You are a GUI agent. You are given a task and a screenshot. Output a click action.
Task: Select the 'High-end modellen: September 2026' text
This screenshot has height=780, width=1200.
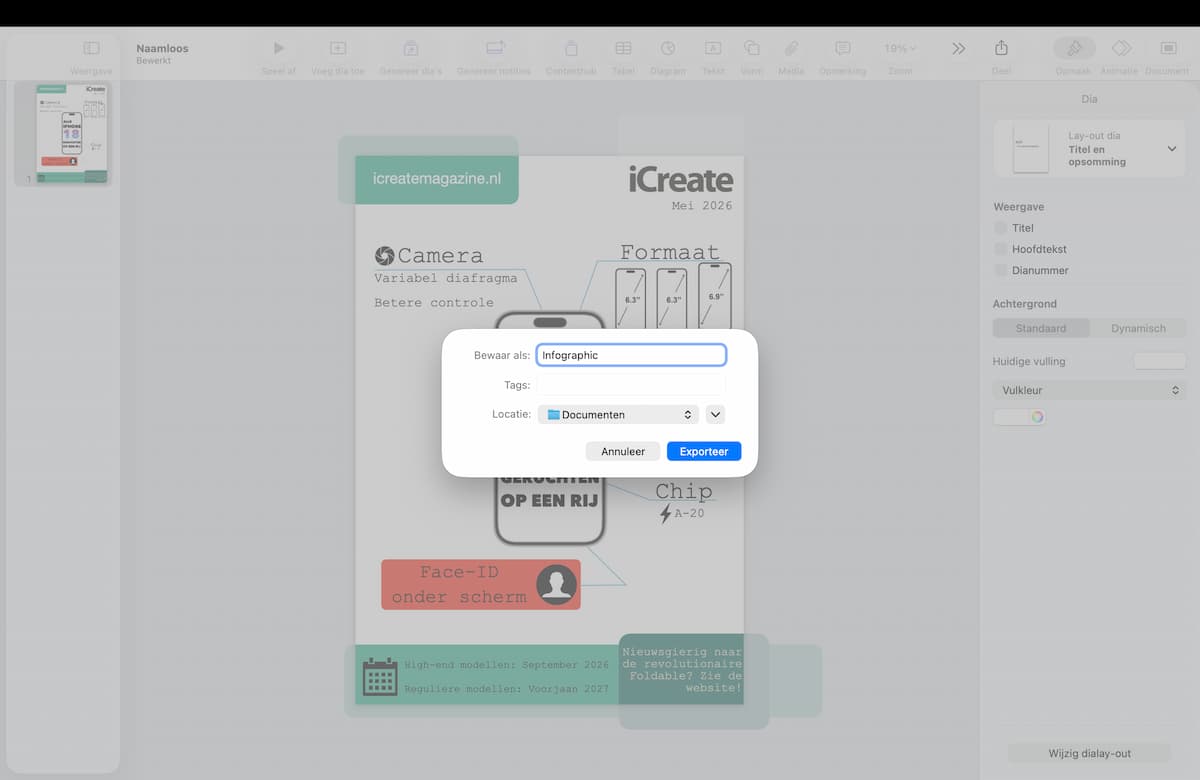pyautogui.click(x=507, y=665)
